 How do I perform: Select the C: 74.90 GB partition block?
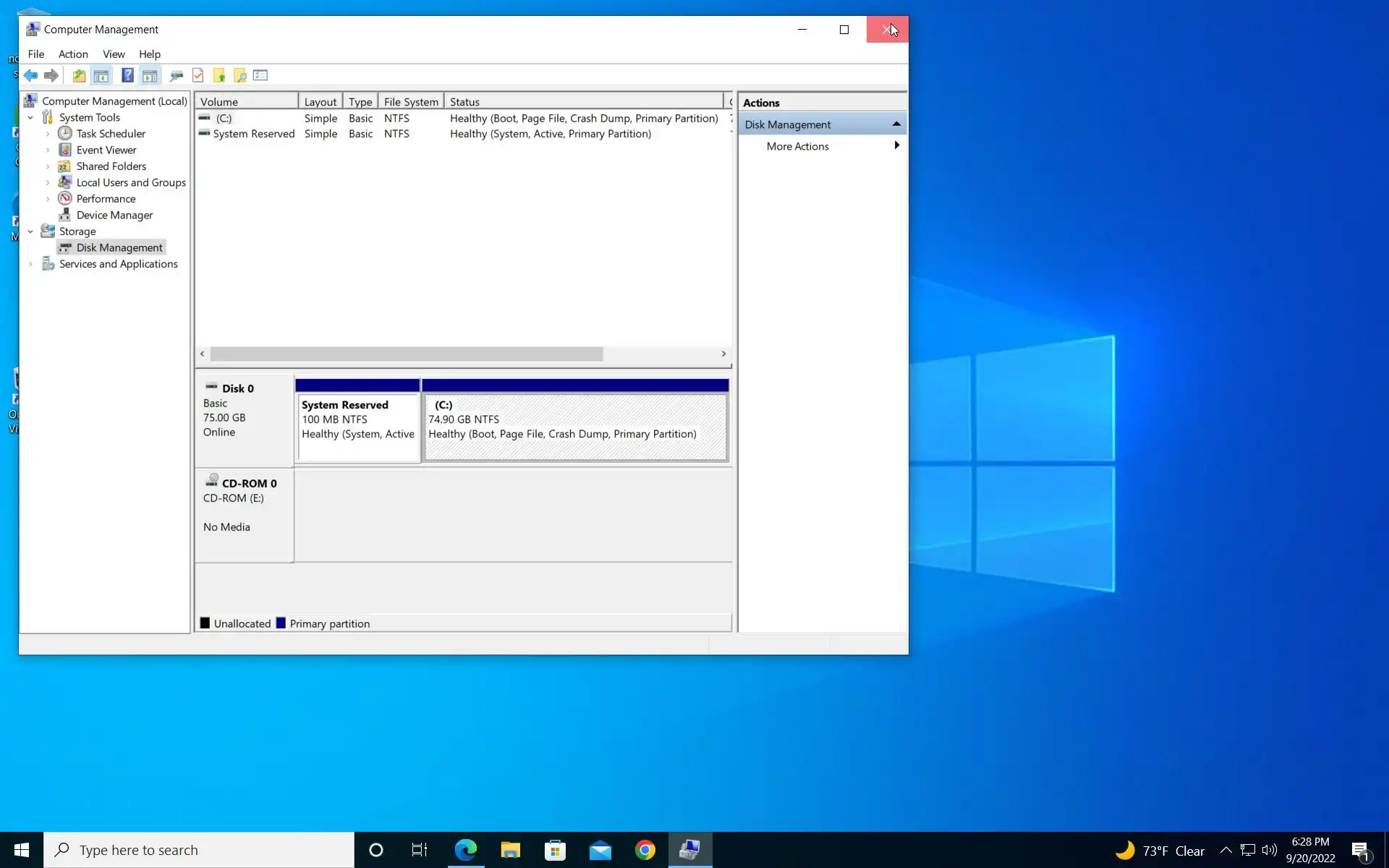pyautogui.click(x=575, y=427)
